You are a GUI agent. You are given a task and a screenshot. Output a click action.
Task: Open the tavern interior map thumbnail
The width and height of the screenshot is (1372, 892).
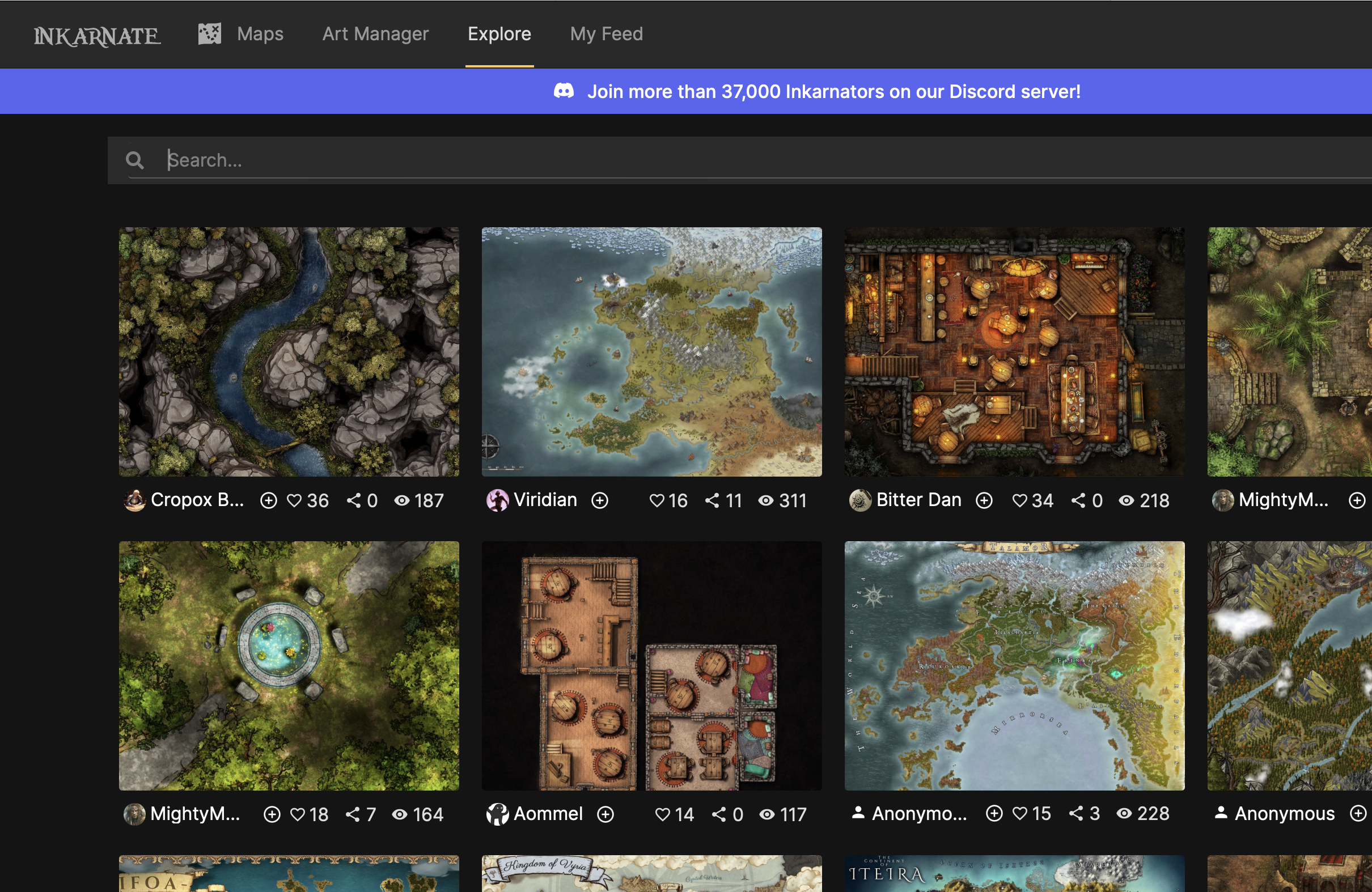1014,351
